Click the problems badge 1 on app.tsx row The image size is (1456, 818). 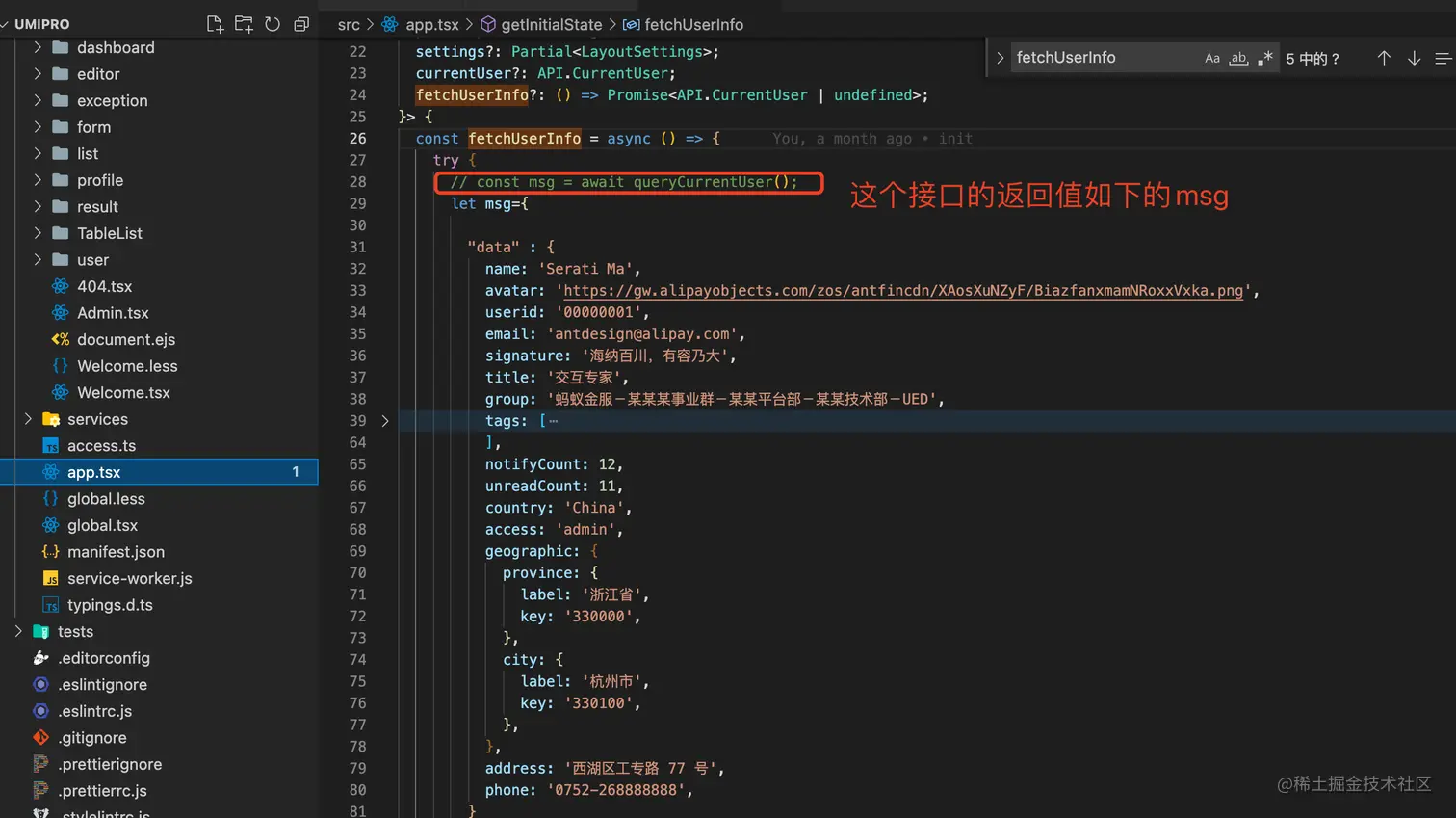tap(296, 472)
